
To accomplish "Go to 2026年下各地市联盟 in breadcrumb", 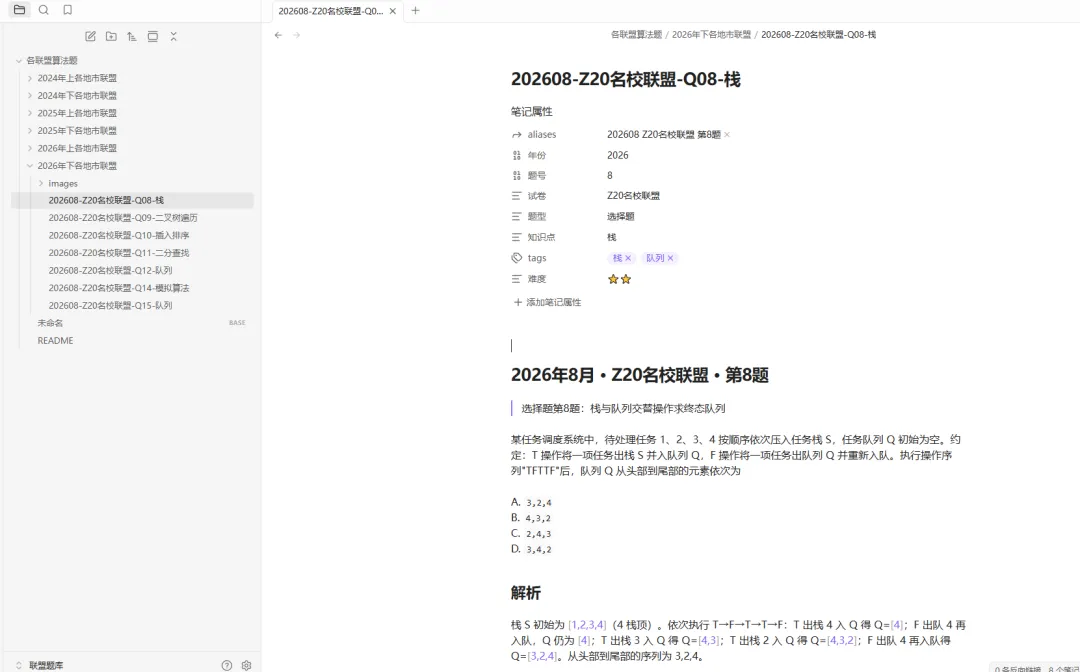I will tap(711, 34).
